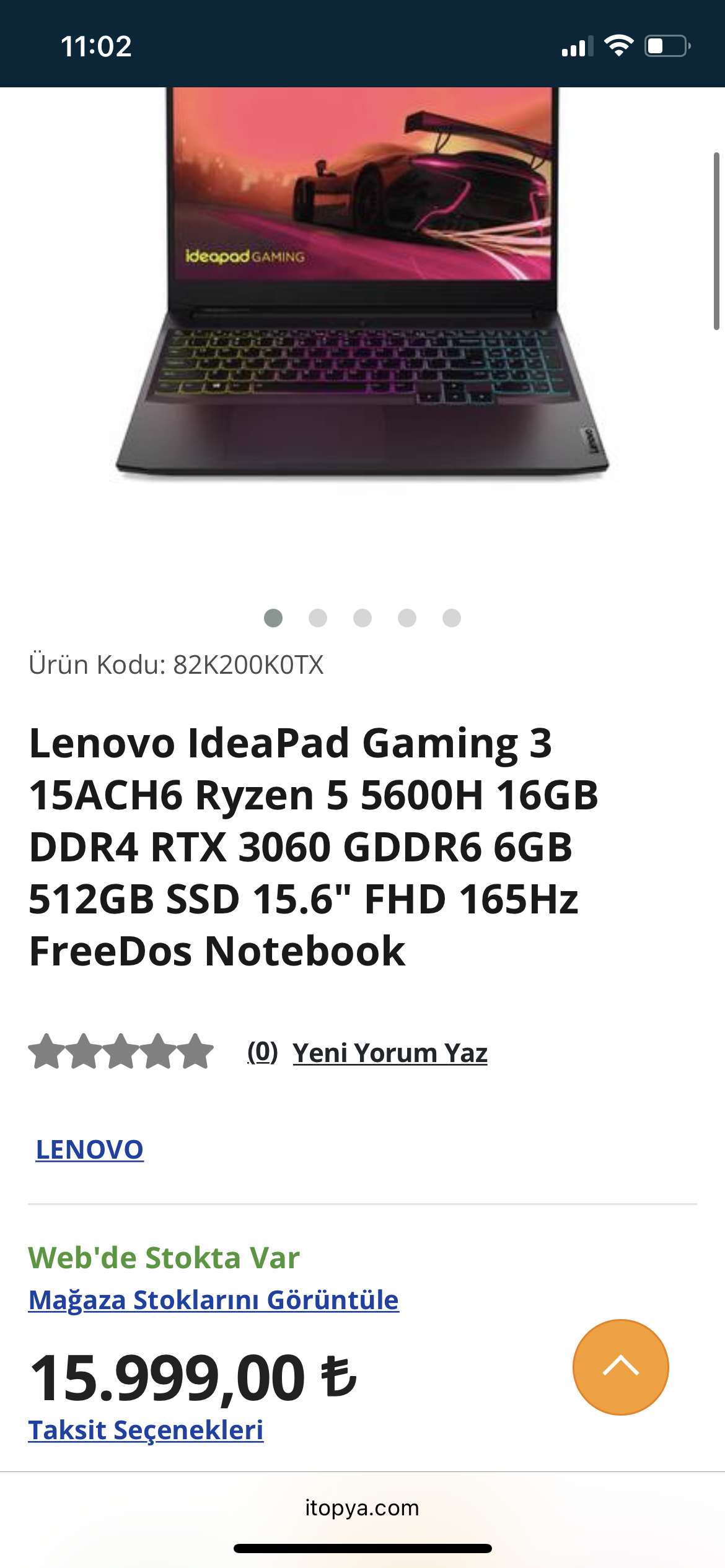The height and width of the screenshot is (1568, 725).
Task: Select the fourth image carousel dot
Action: tap(407, 617)
